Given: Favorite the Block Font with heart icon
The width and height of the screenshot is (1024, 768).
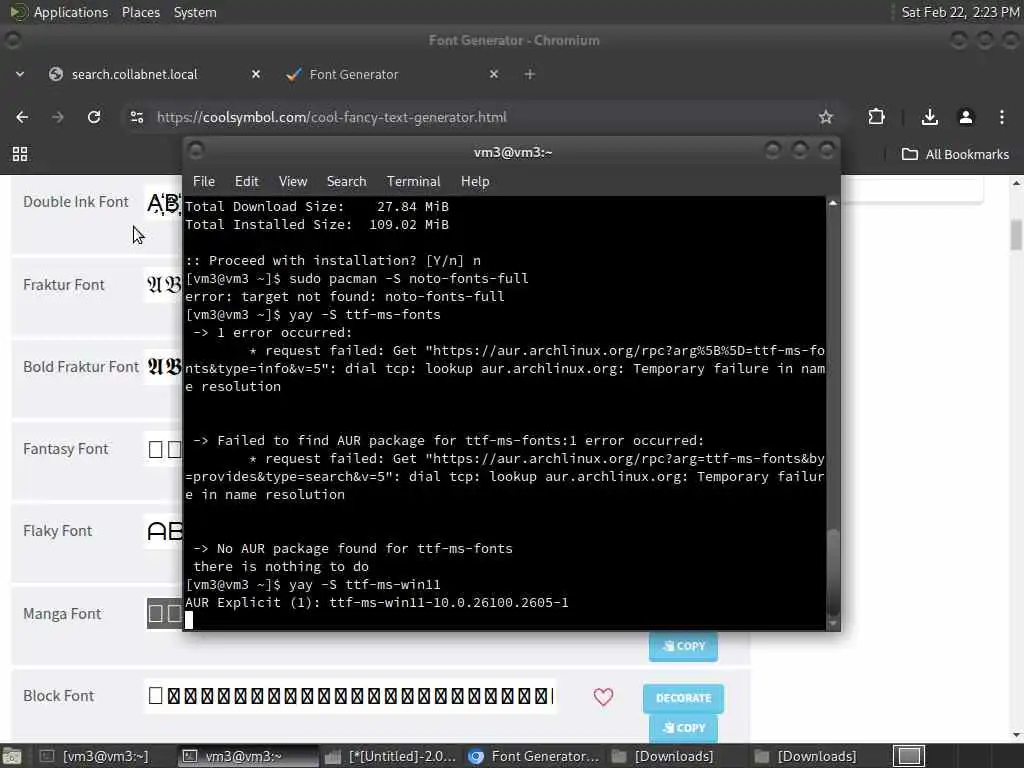Looking at the screenshot, I should pyautogui.click(x=603, y=697).
